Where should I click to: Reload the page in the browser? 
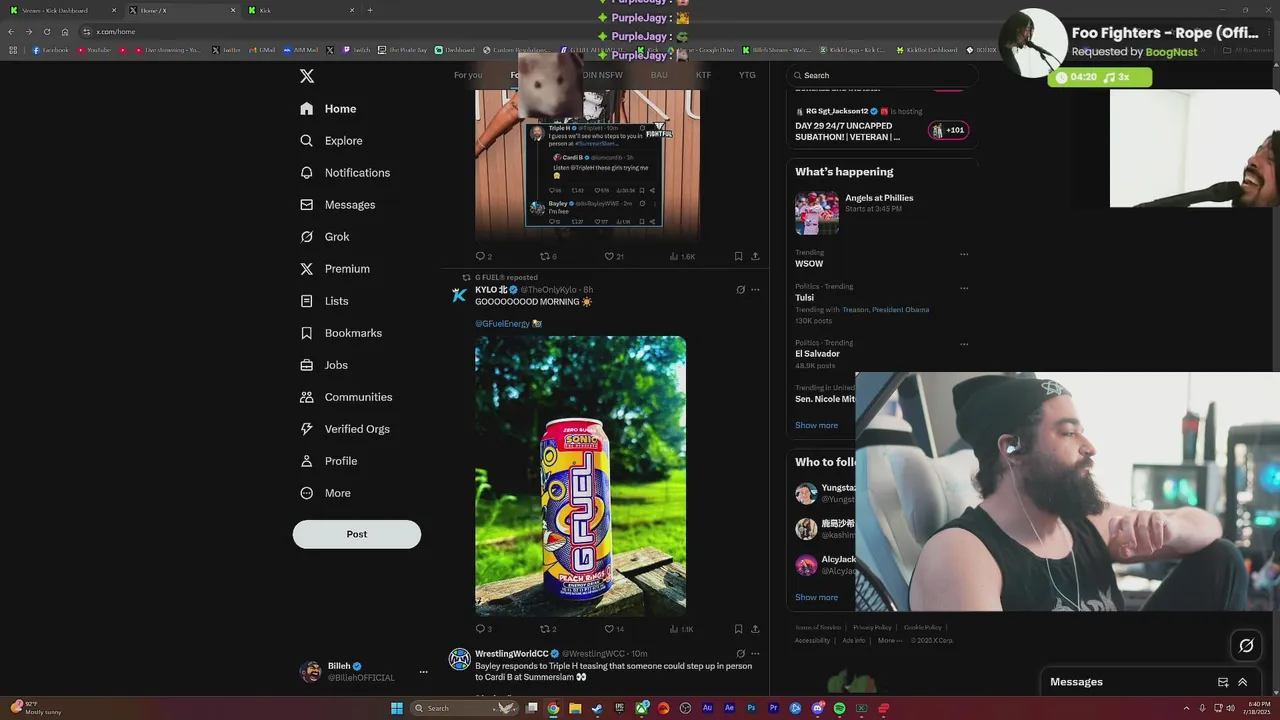point(46,32)
